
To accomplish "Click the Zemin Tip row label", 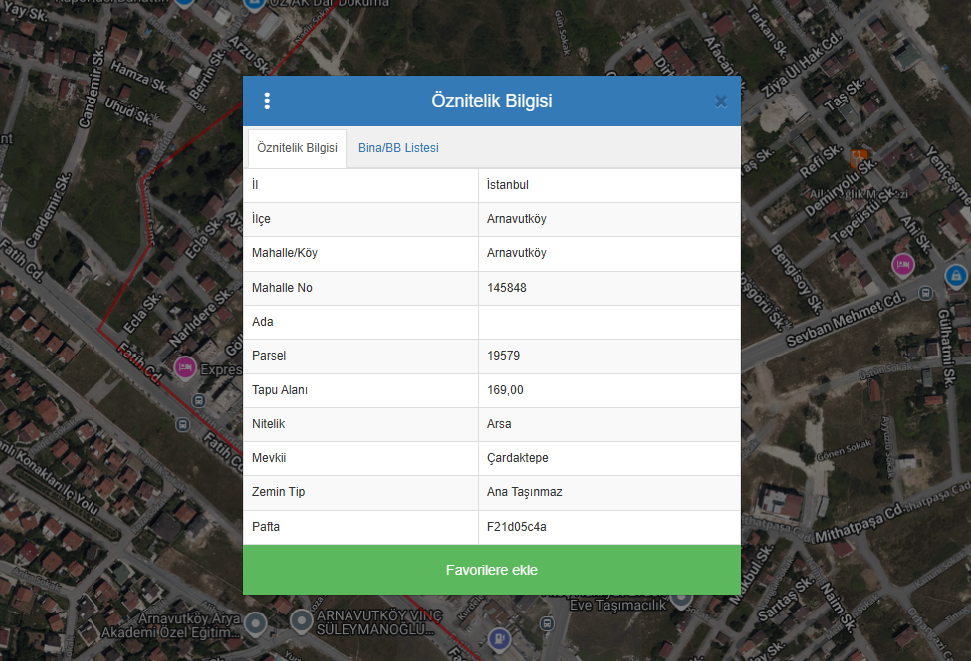I will [281, 492].
